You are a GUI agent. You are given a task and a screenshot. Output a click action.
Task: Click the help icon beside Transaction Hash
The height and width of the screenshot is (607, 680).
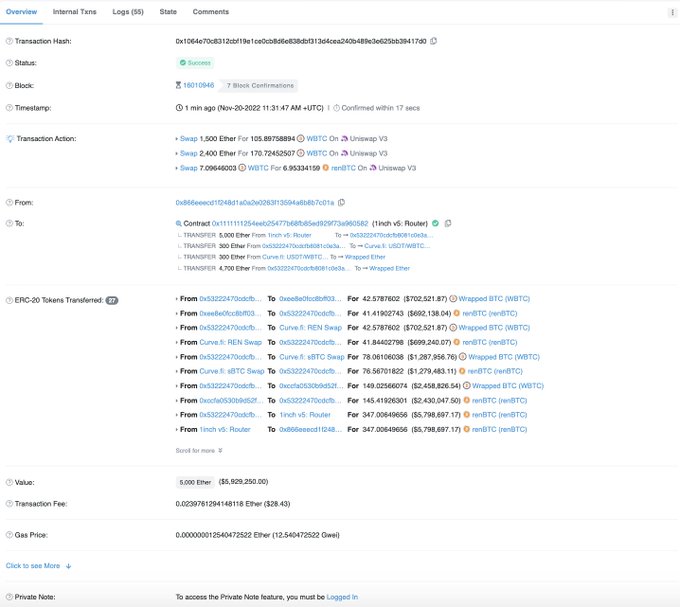pos(9,41)
